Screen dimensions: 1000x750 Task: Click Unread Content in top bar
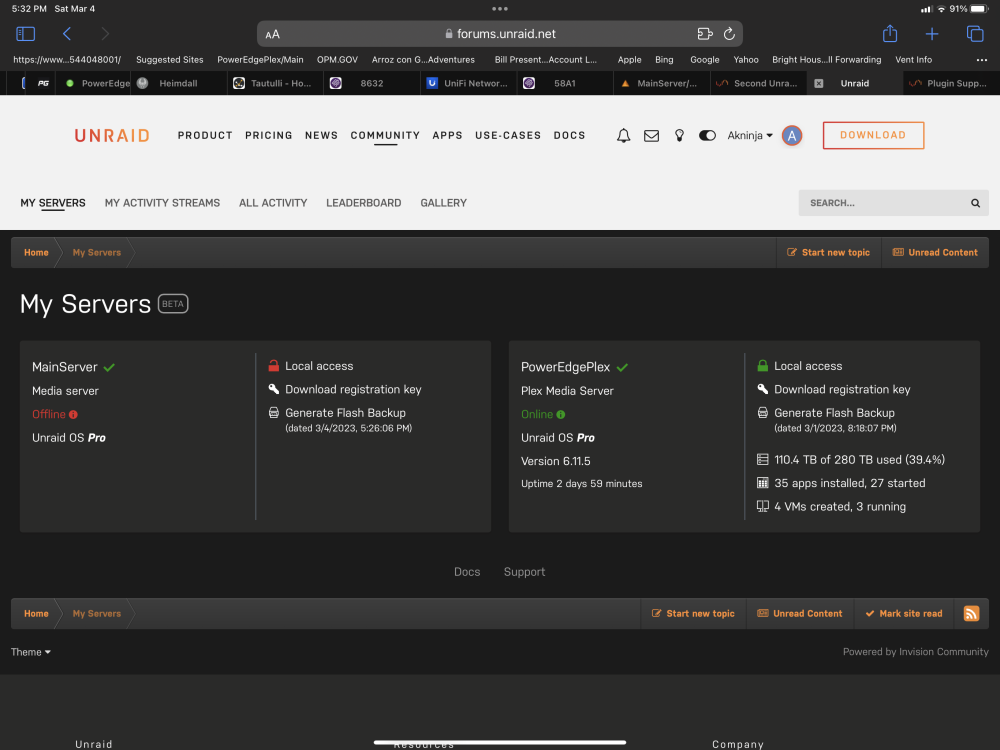[x=935, y=253]
